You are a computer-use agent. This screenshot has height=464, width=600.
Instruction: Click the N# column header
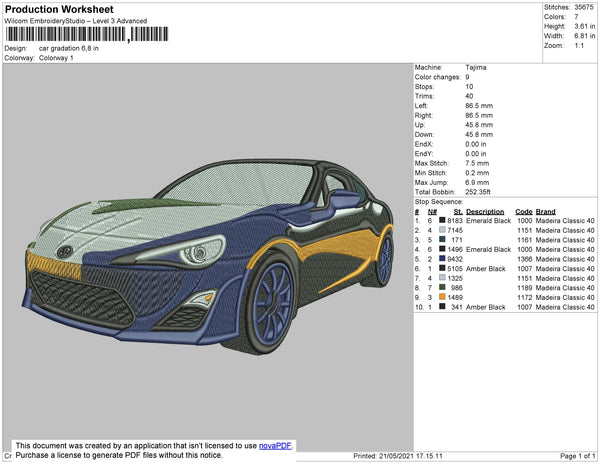432,212
